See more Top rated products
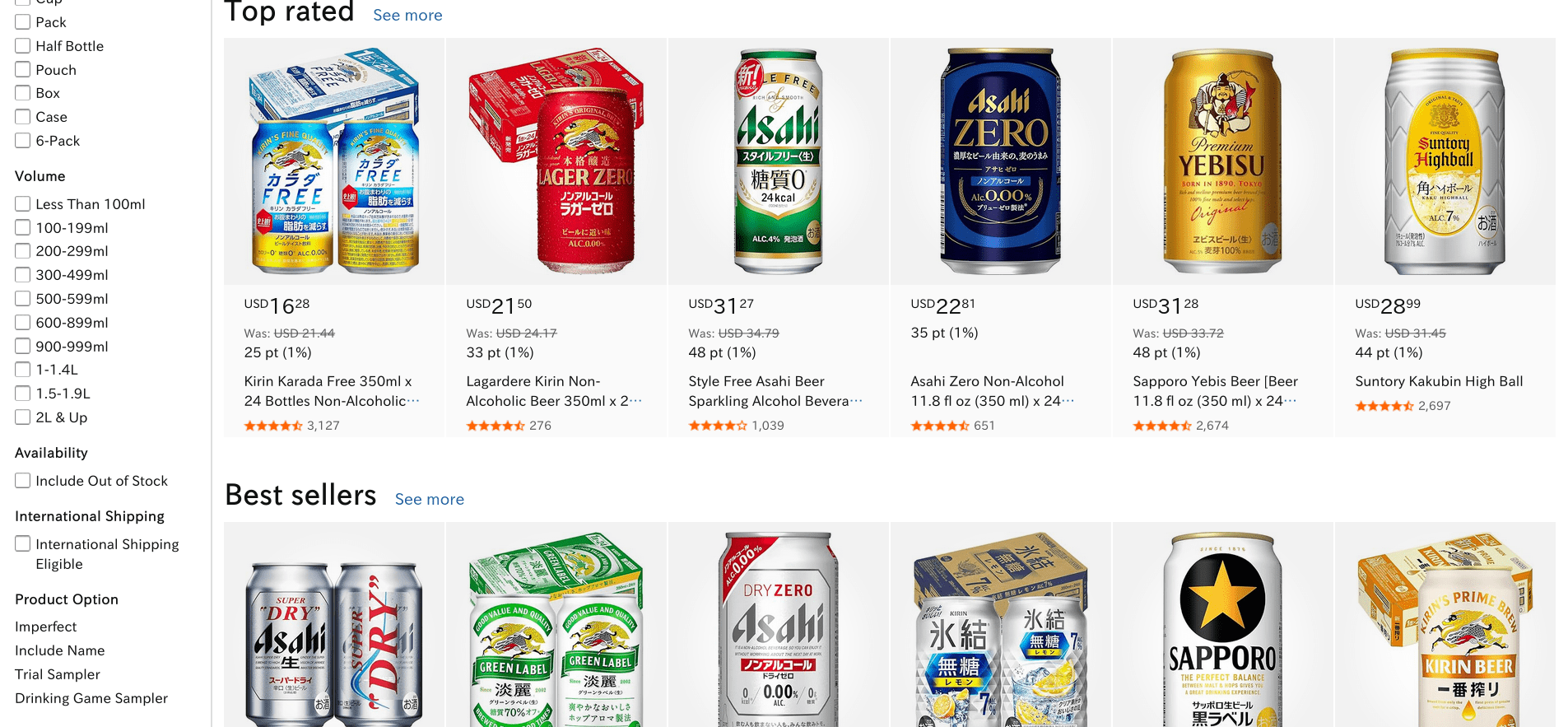Viewport: 1568px width, 727px height. coord(407,16)
